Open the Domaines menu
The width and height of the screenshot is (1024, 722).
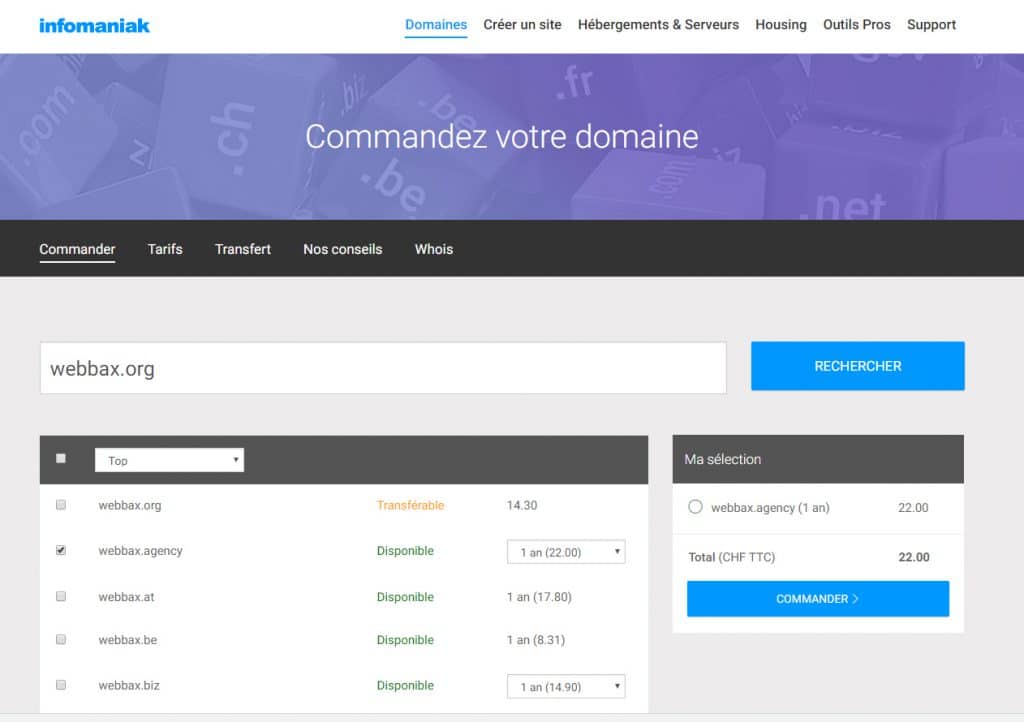[436, 25]
